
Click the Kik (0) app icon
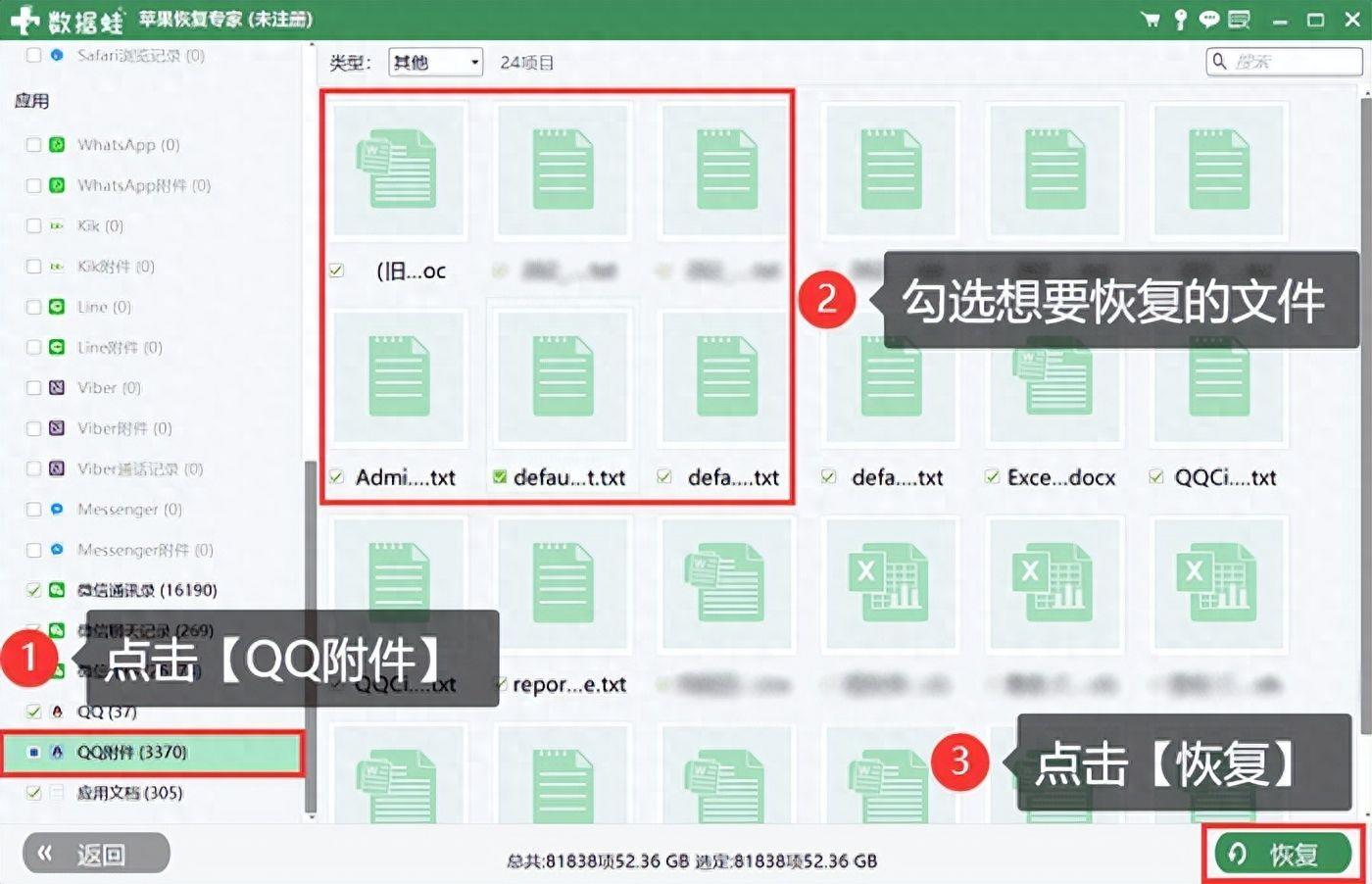(57, 225)
